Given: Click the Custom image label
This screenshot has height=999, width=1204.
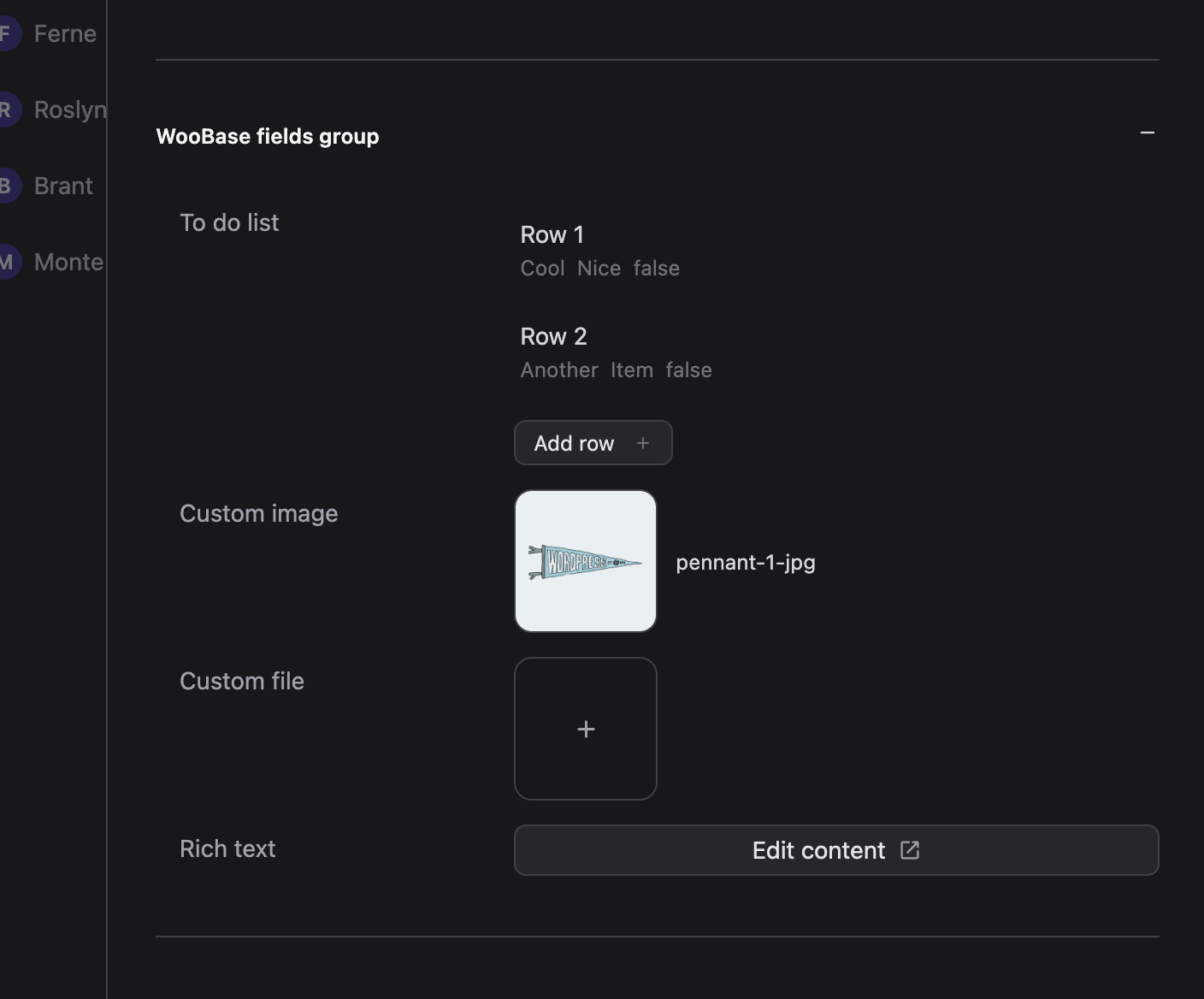Looking at the screenshot, I should tap(259, 513).
